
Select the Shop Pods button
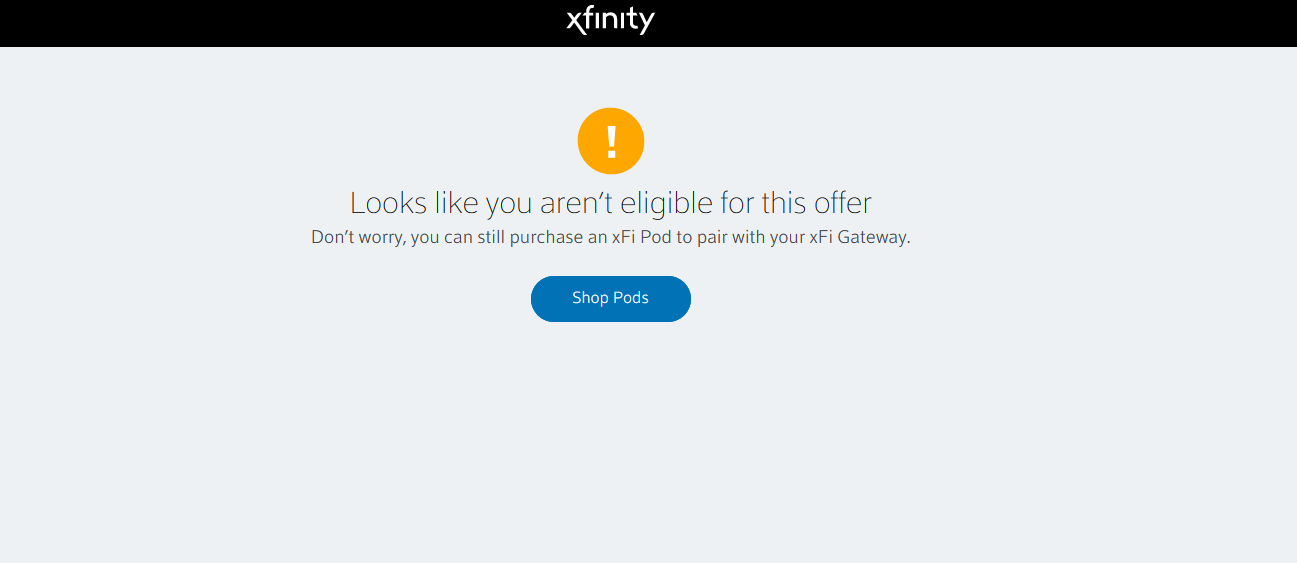(611, 299)
